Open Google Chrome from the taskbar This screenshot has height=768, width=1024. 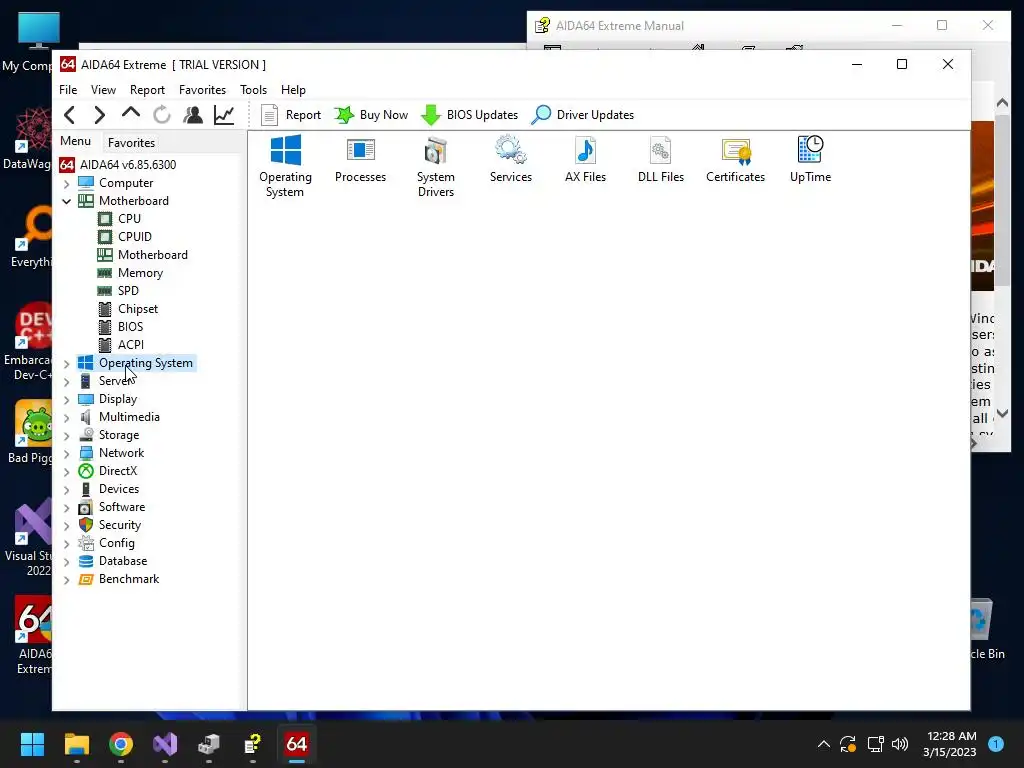pyautogui.click(x=121, y=744)
